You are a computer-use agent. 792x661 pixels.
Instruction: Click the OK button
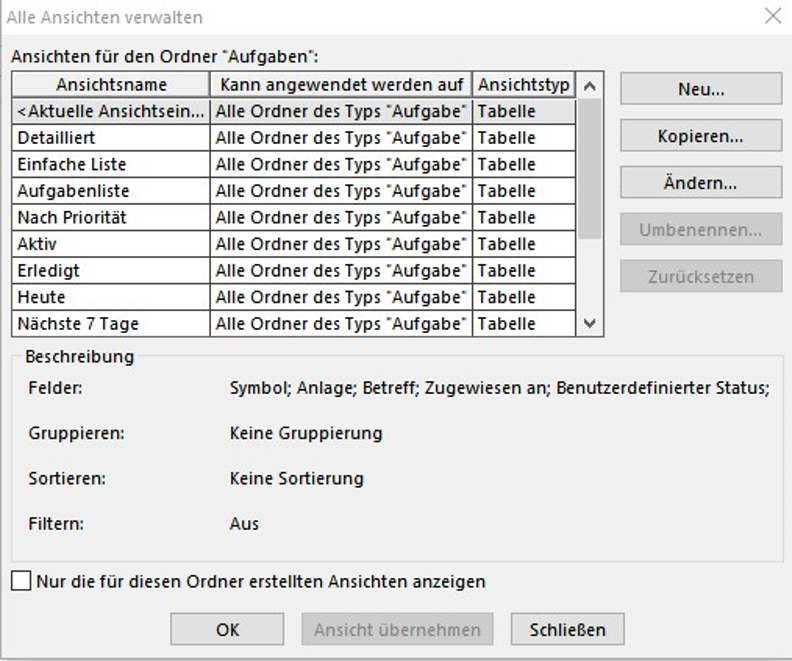pos(227,629)
